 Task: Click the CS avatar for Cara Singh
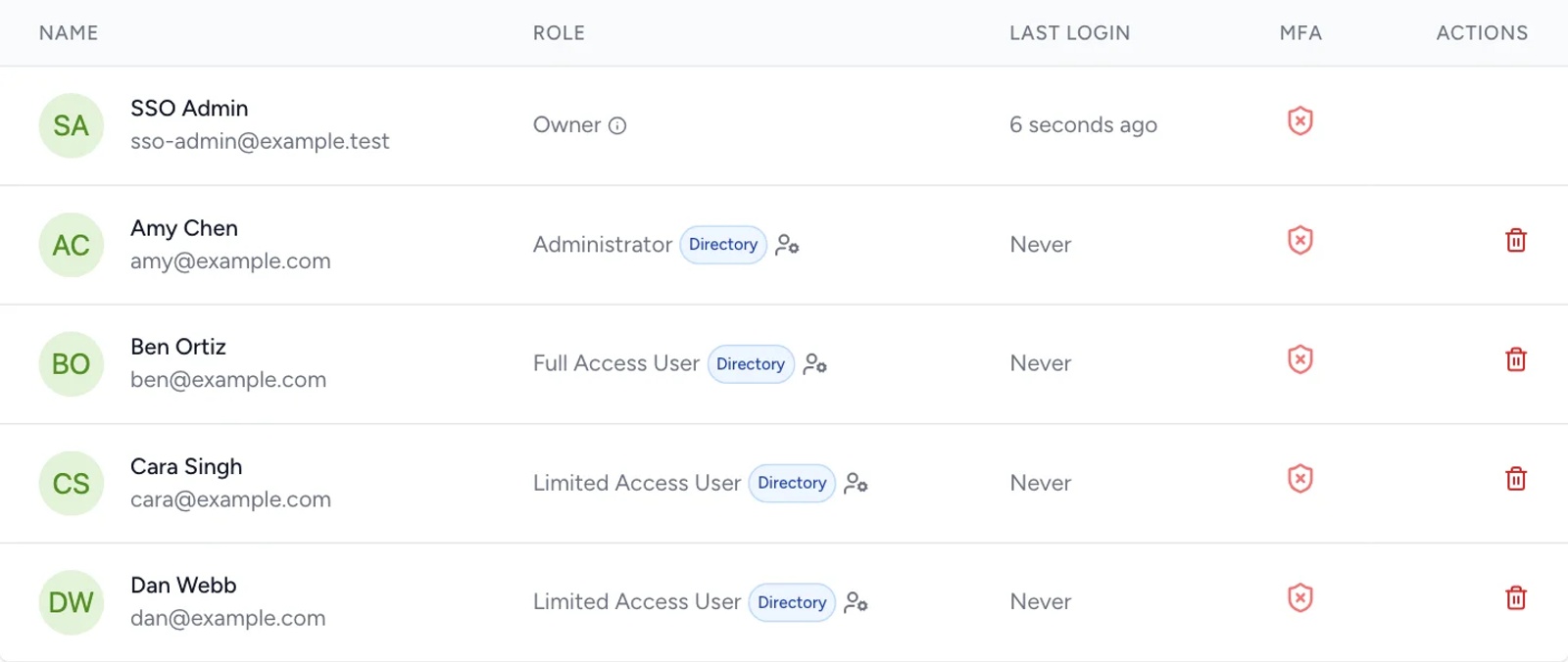[71, 484]
